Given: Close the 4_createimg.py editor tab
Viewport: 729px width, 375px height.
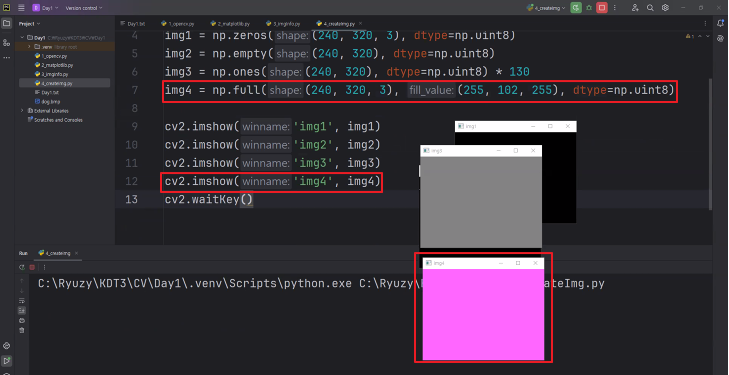Looking at the screenshot, I should pos(361,23).
